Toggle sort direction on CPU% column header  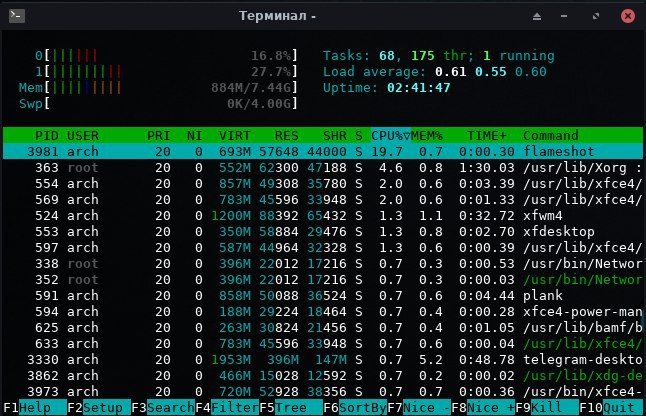pyautogui.click(x=391, y=136)
